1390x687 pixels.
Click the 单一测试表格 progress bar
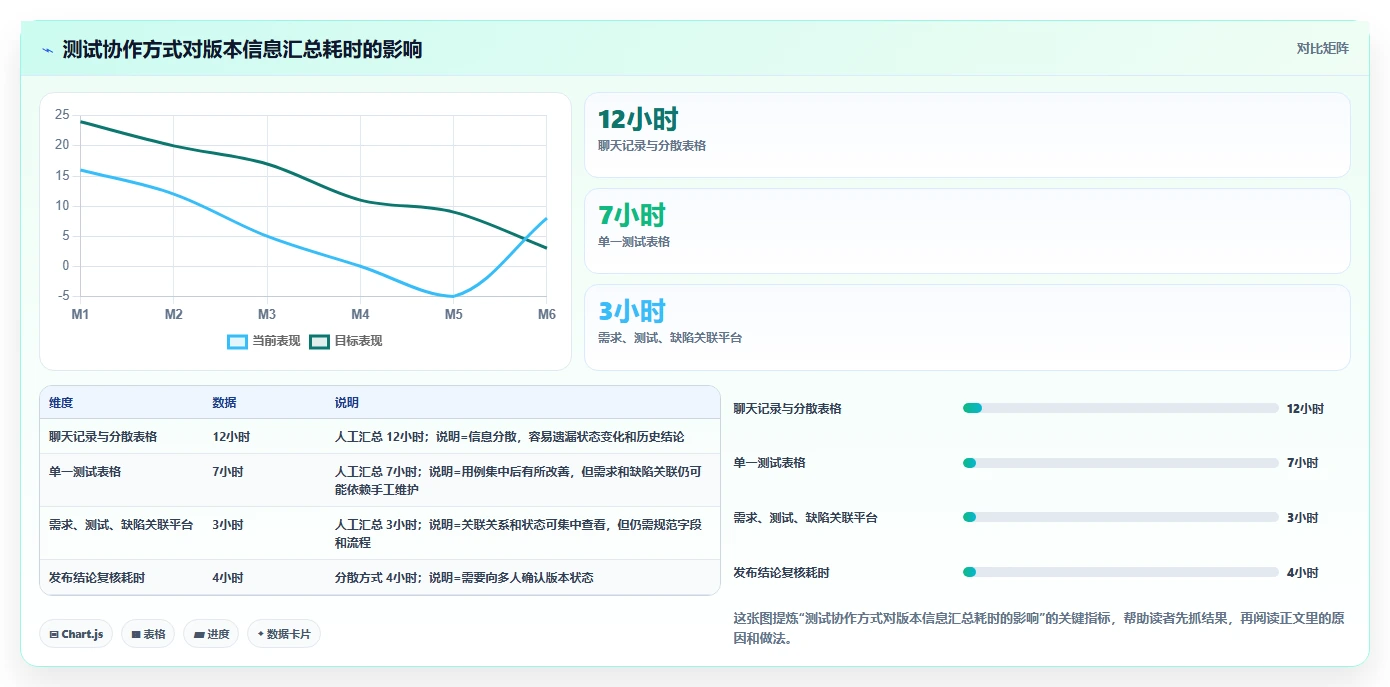coord(1120,463)
